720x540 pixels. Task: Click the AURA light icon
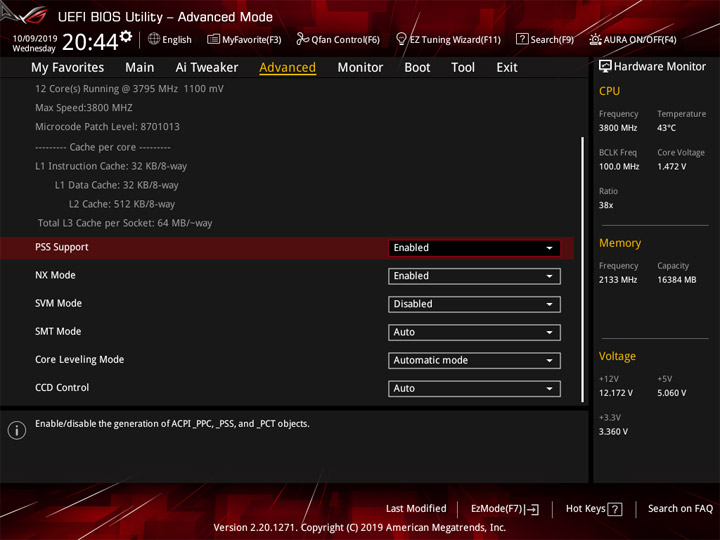(x=595, y=39)
